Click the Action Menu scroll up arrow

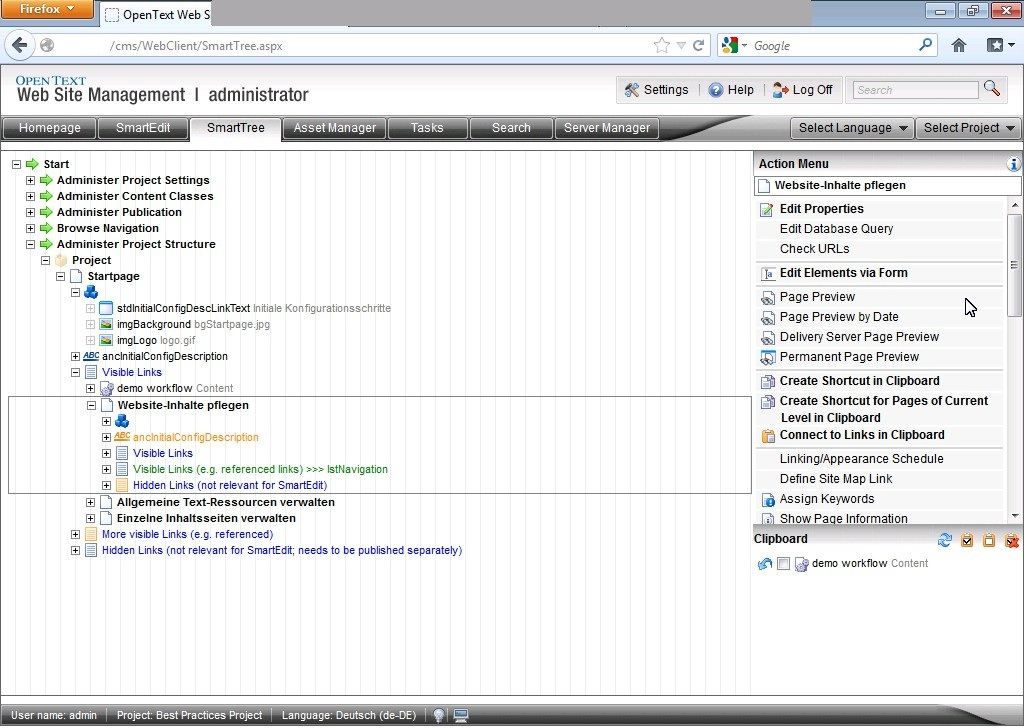[x=1014, y=206]
